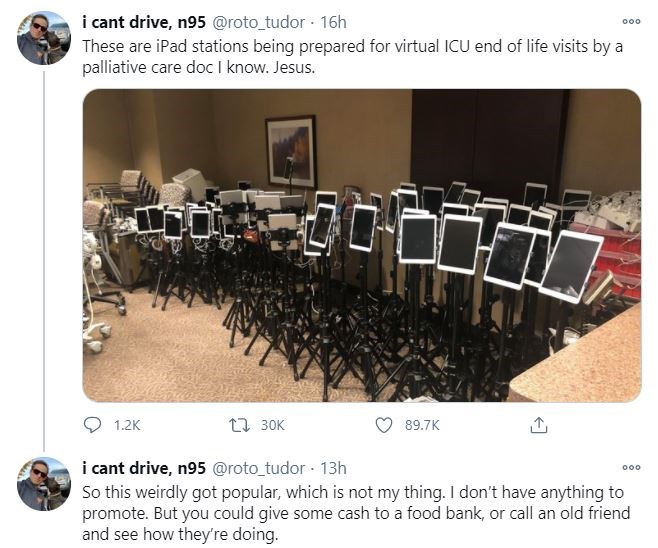The width and height of the screenshot is (658, 548).
Task: Click the share arrow icon
Action: [538, 425]
